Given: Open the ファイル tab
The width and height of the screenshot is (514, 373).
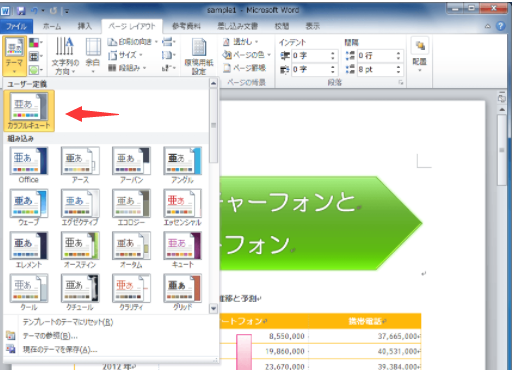Looking at the screenshot, I should [x=16, y=26].
